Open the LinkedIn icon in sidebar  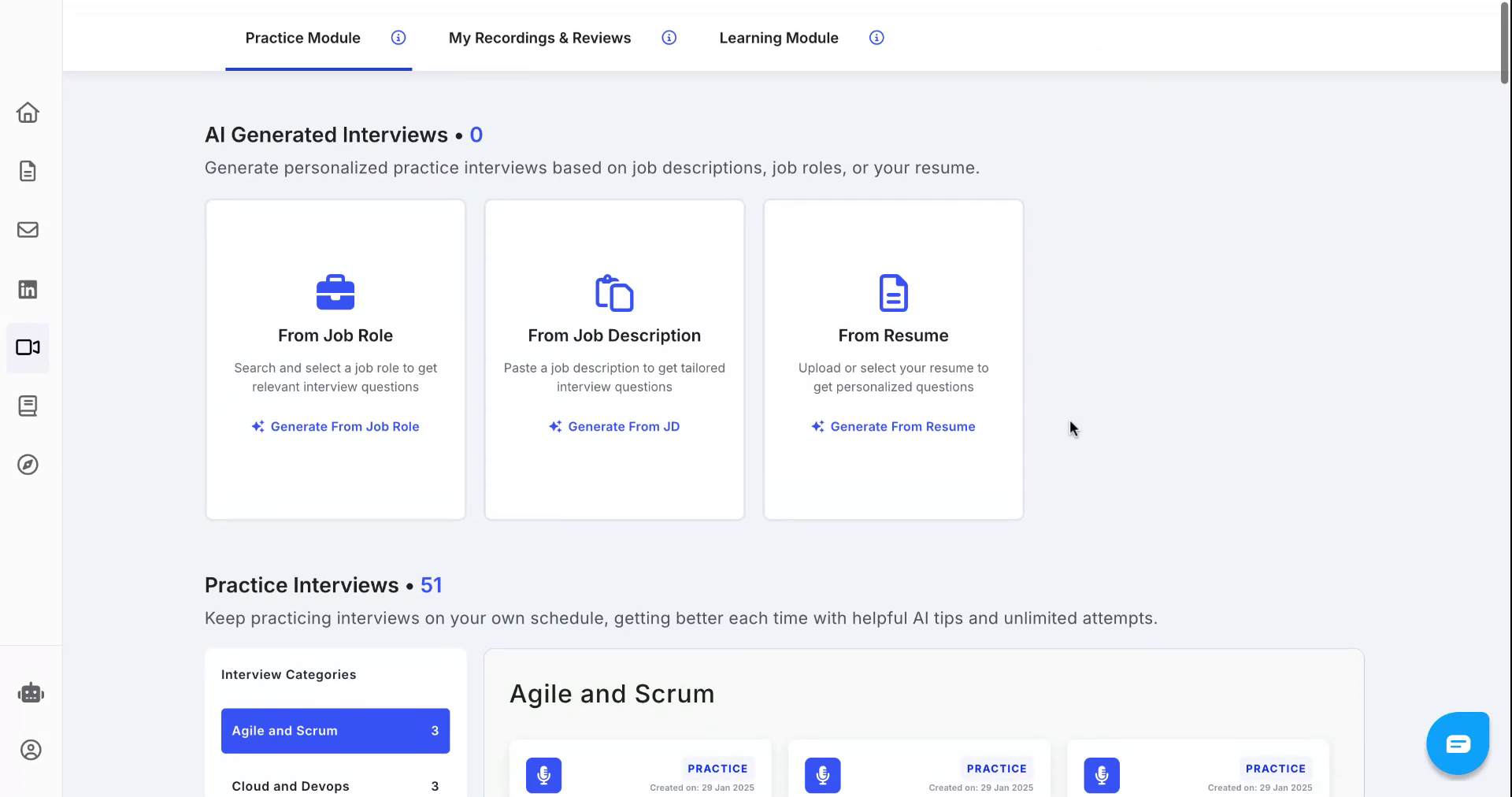[x=28, y=289]
